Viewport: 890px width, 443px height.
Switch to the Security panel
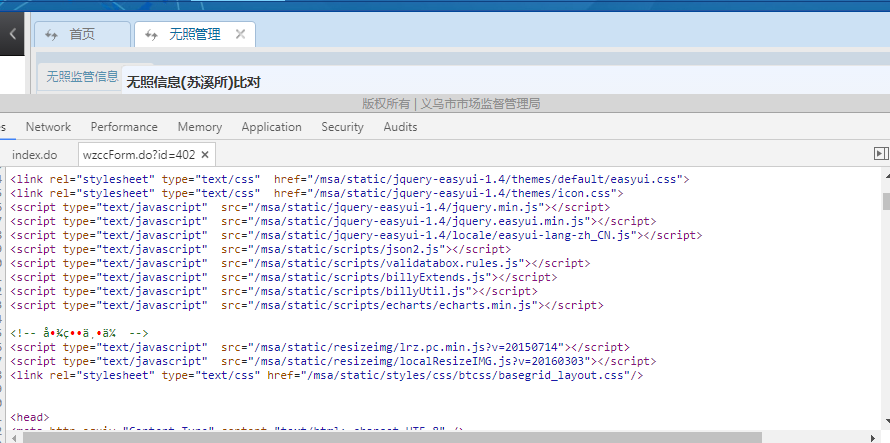(342, 127)
